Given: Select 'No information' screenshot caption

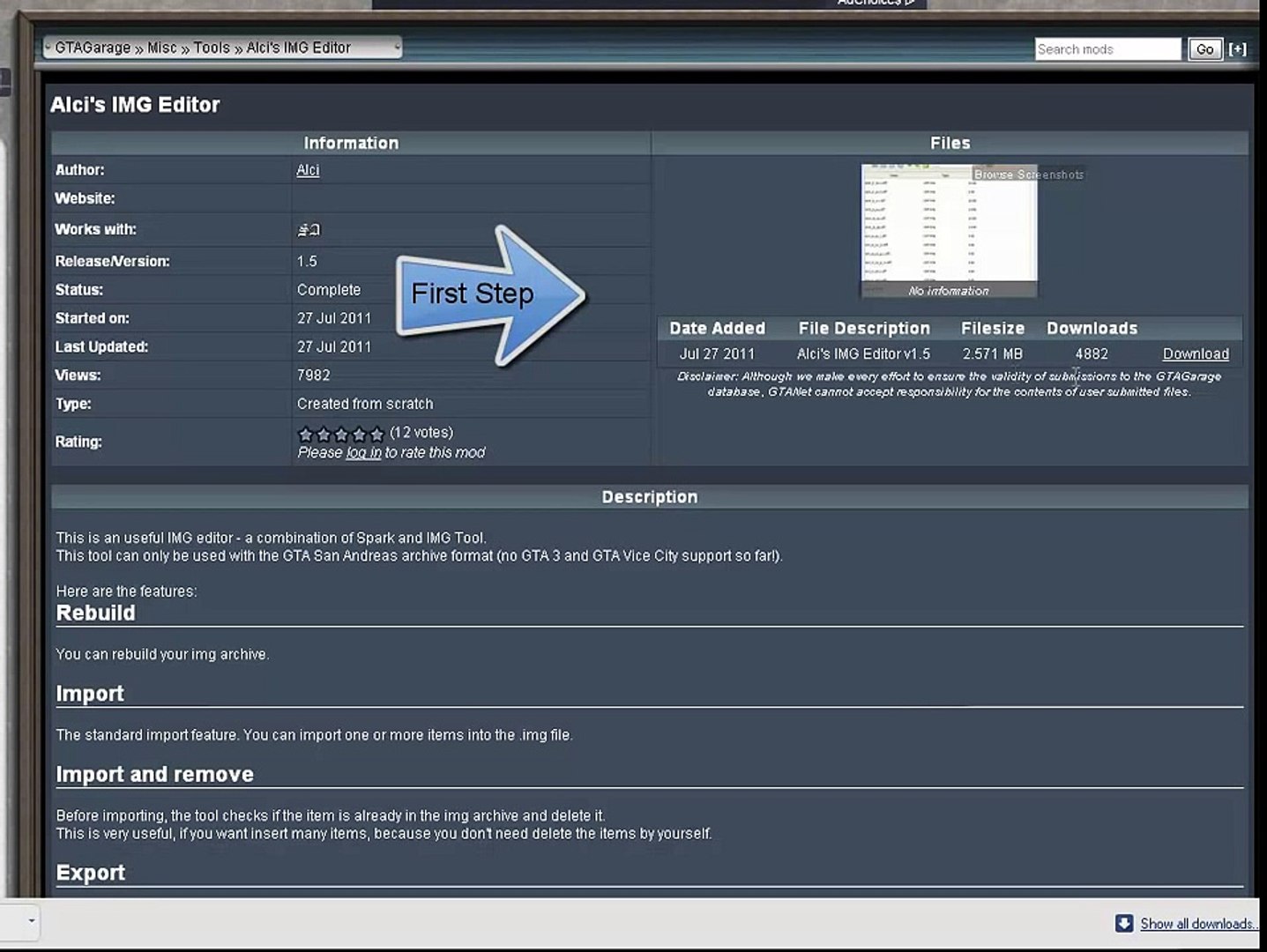Looking at the screenshot, I should coord(949,291).
